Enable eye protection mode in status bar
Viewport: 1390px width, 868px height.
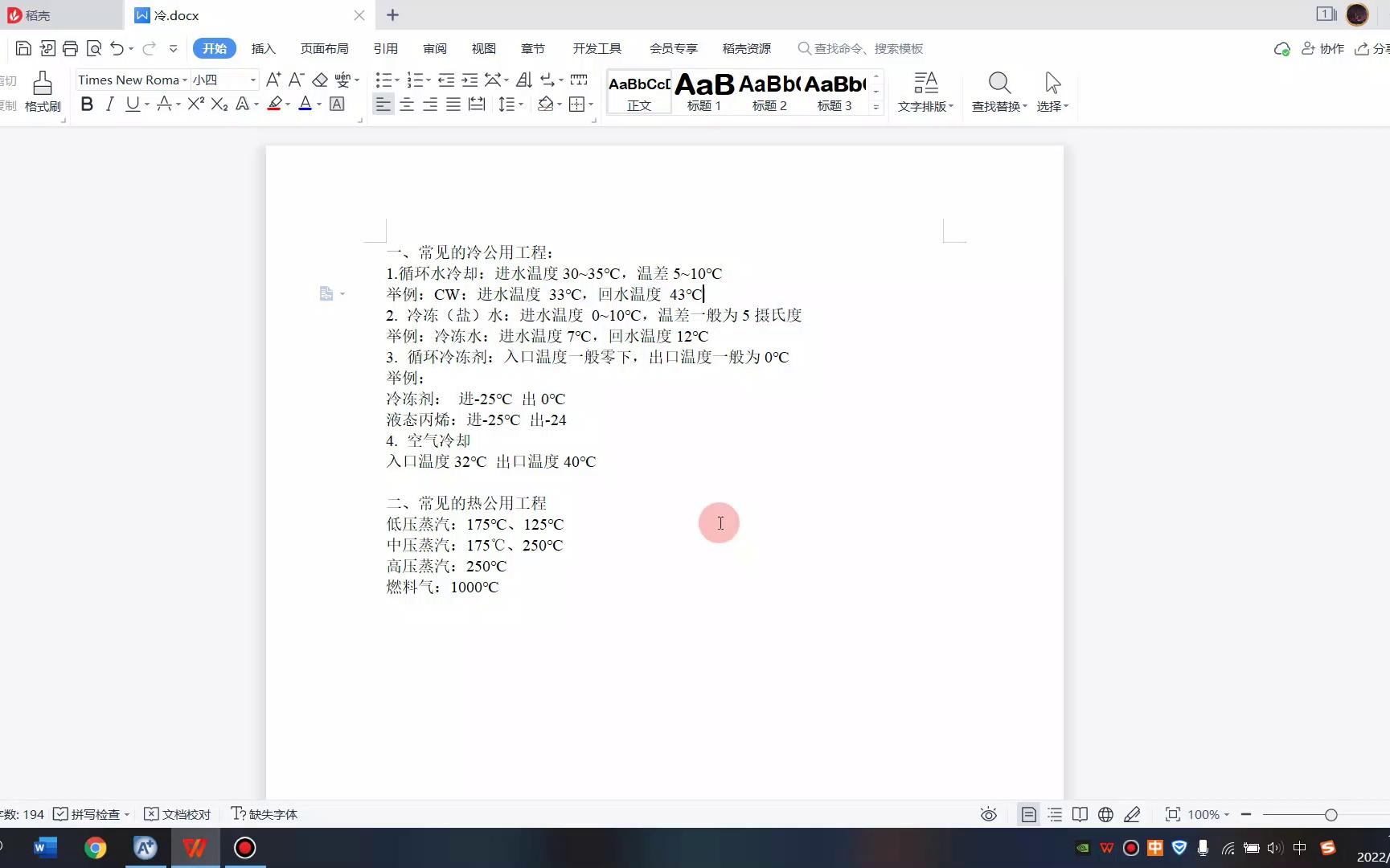point(988,814)
